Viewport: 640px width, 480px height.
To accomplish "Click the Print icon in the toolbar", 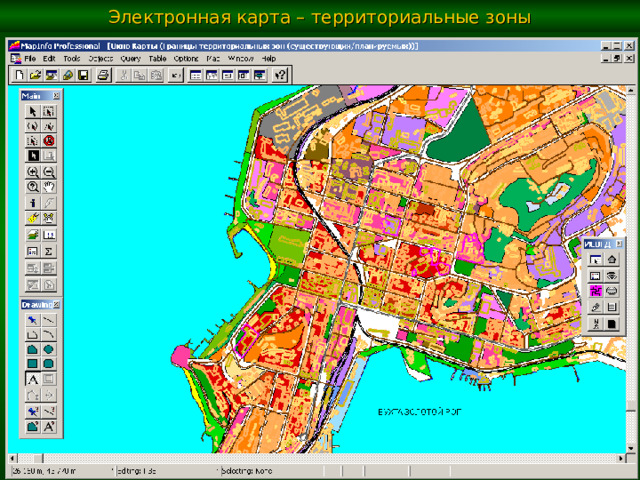I will (x=104, y=75).
